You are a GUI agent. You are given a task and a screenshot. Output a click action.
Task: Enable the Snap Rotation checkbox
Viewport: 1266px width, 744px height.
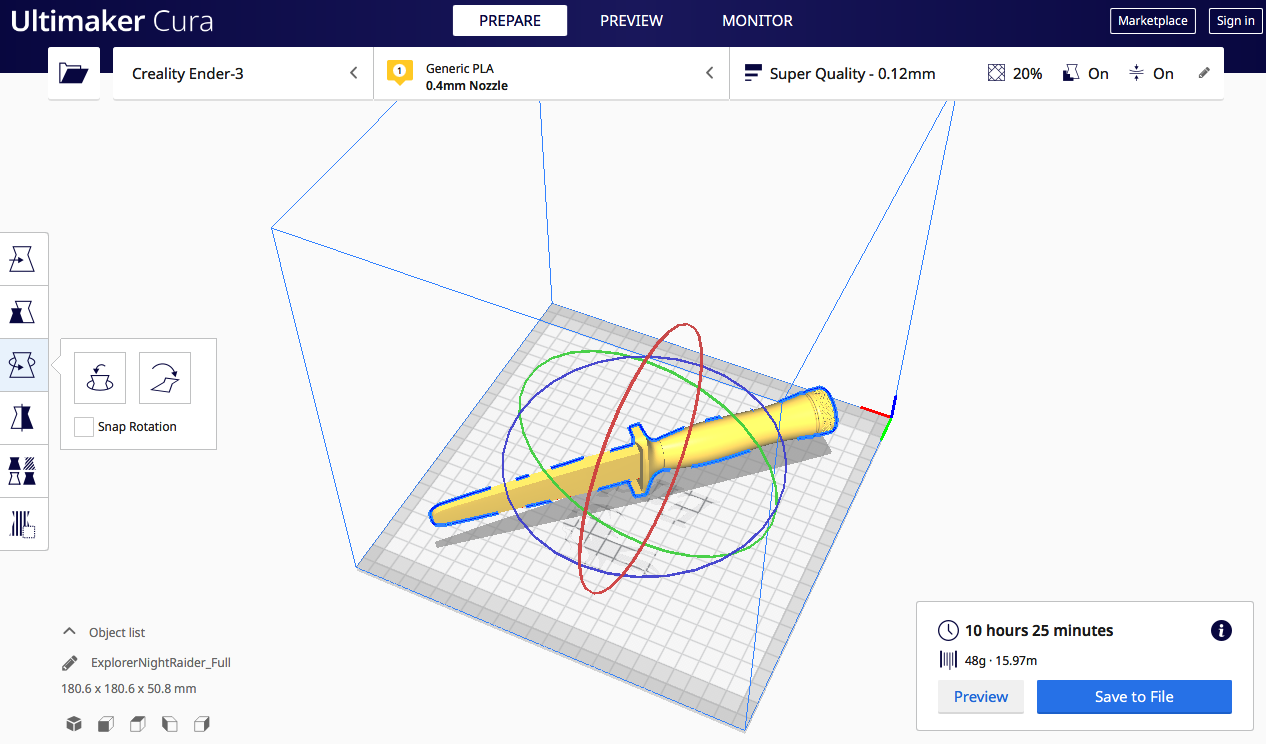pos(84,427)
